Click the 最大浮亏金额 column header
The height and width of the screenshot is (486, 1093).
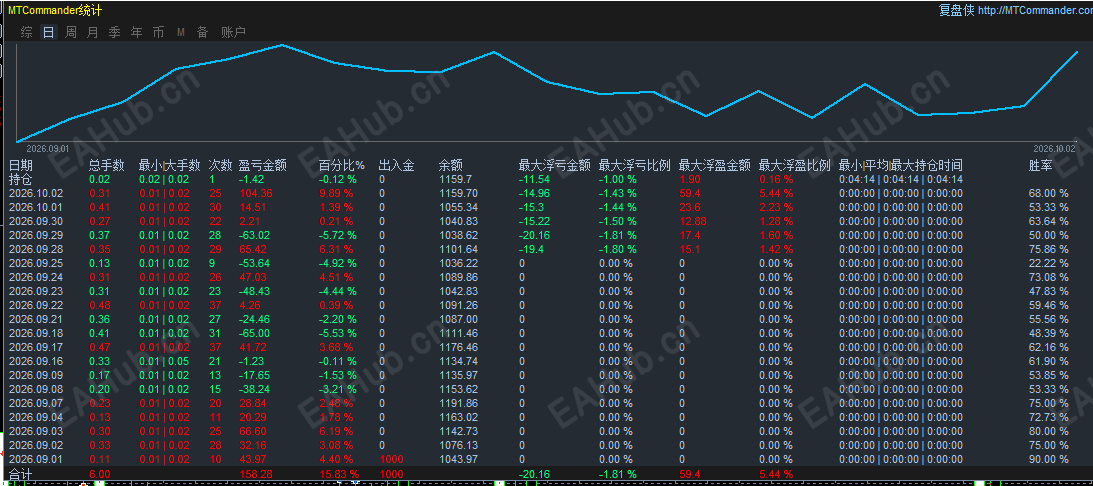[555, 165]
